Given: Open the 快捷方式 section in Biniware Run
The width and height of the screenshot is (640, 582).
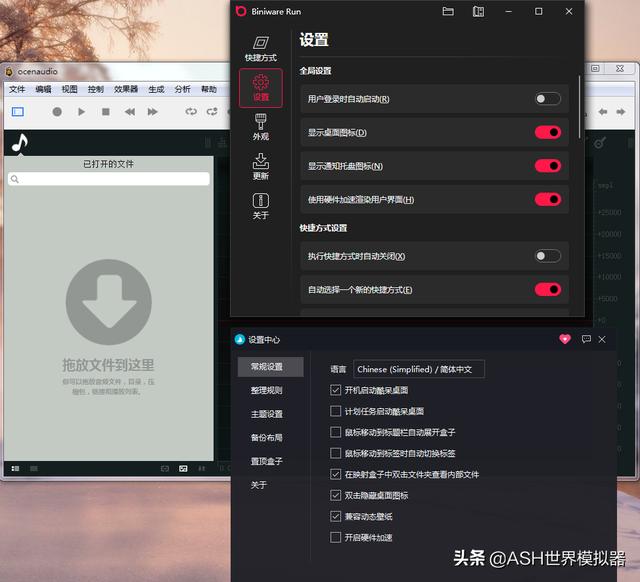Looking at the screenshot, I should click(260, 48).
